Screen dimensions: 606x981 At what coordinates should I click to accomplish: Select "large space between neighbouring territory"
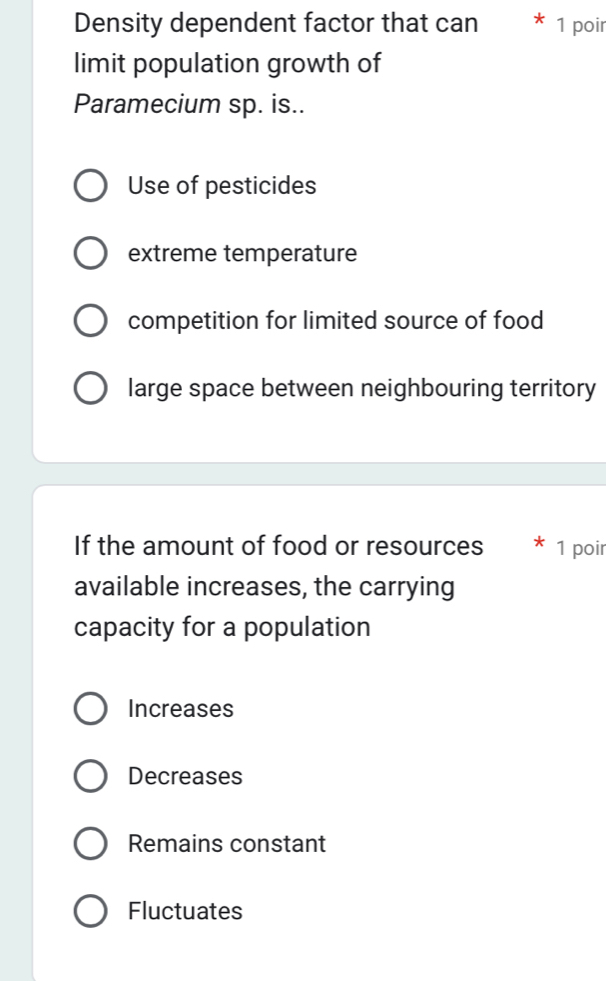pyautogui.click(x=90, y=388)
